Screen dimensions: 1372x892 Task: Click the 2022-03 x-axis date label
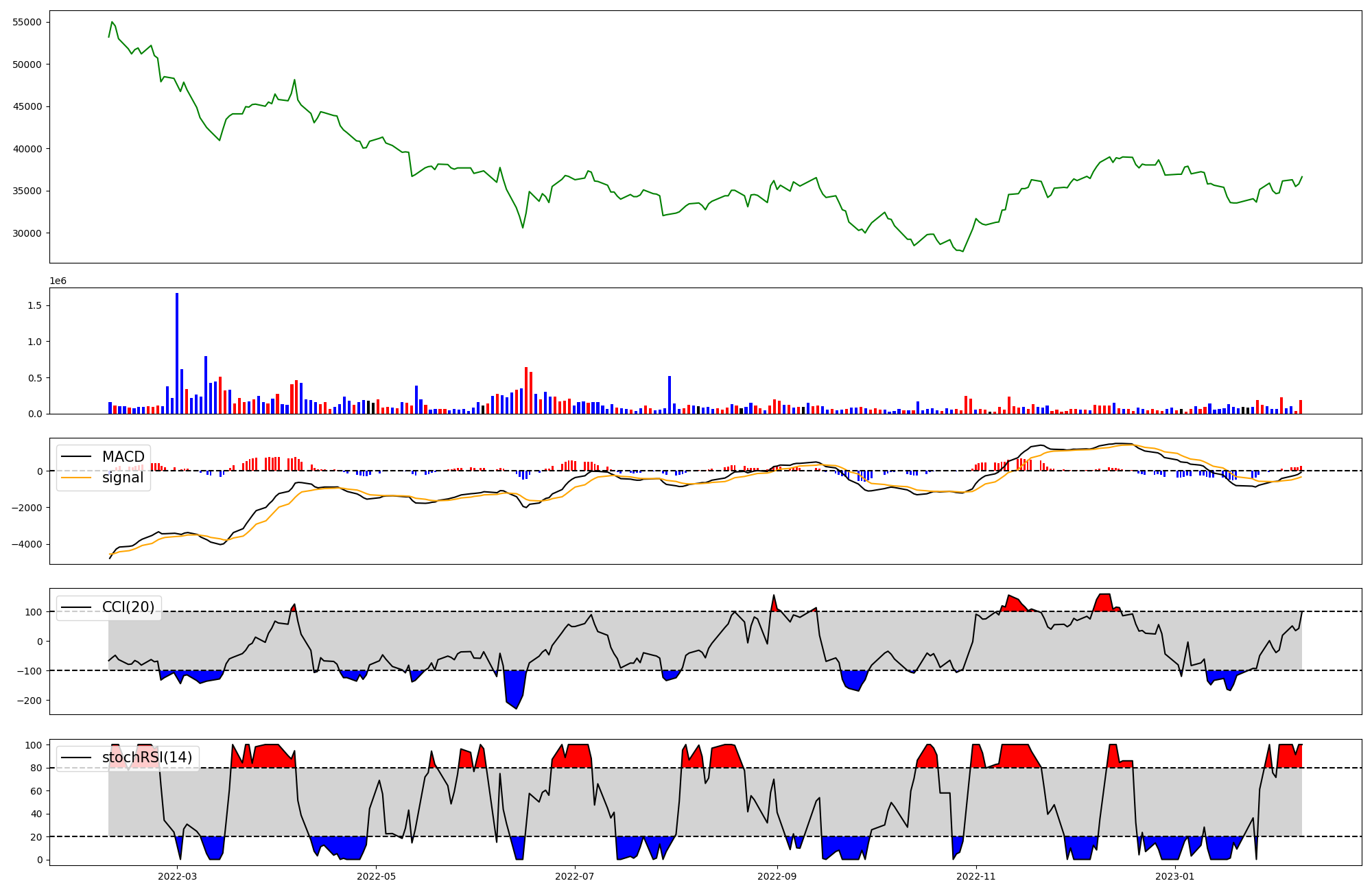(177, 876)
